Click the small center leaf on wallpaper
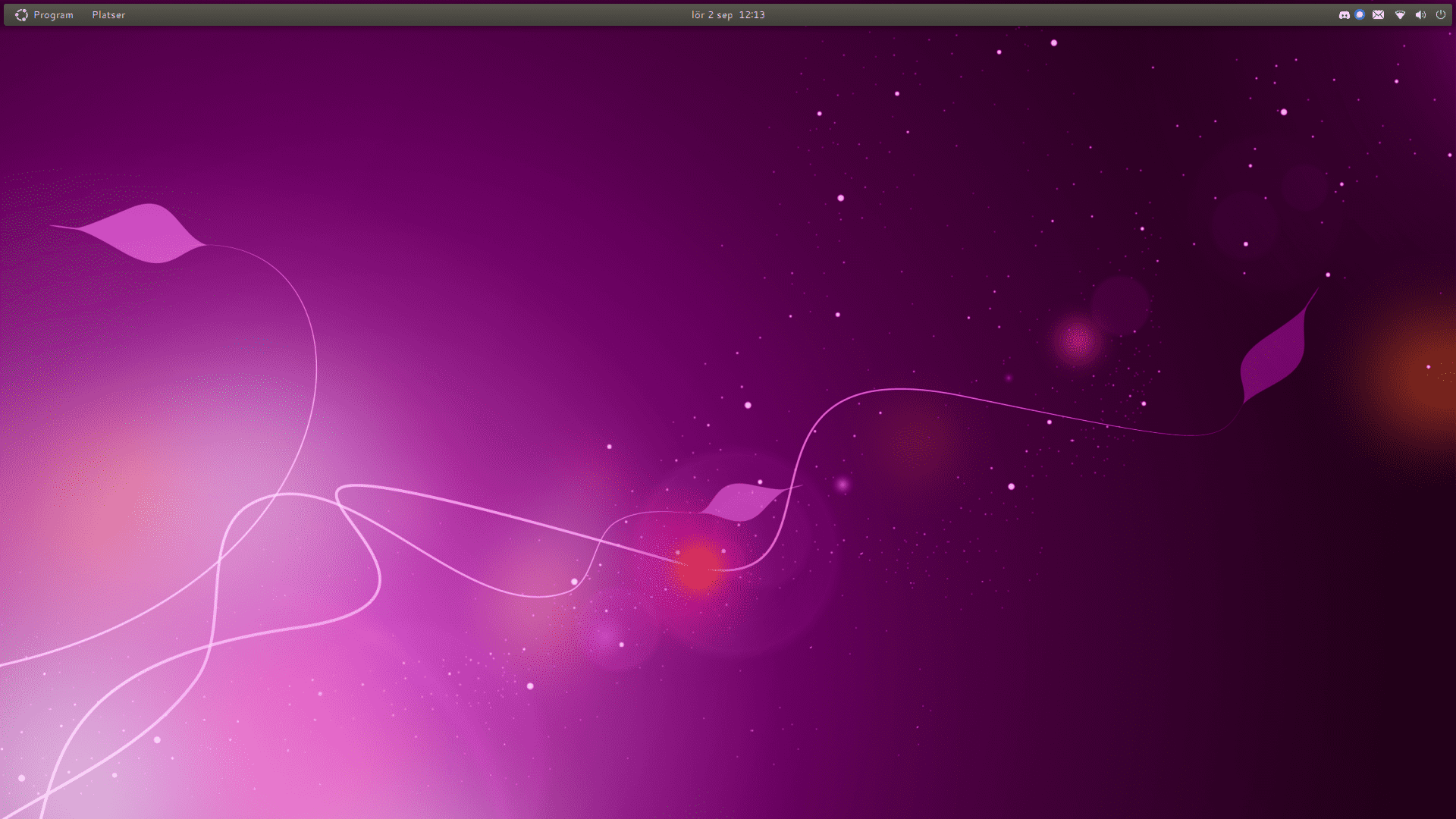This screenshot has width=1456, height=819. pyautogui.click(x=742, y=501)
